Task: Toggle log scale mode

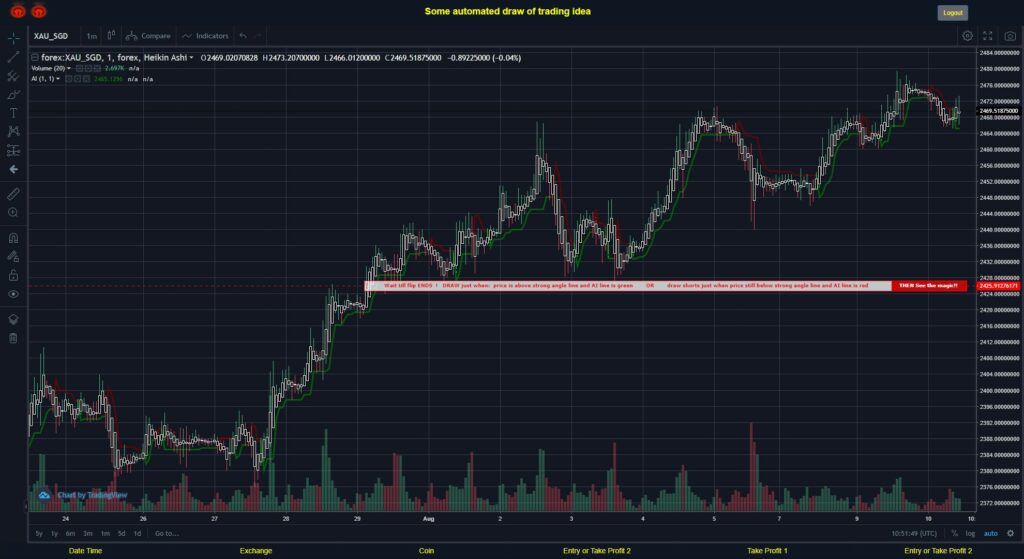Action: (970, 534)
